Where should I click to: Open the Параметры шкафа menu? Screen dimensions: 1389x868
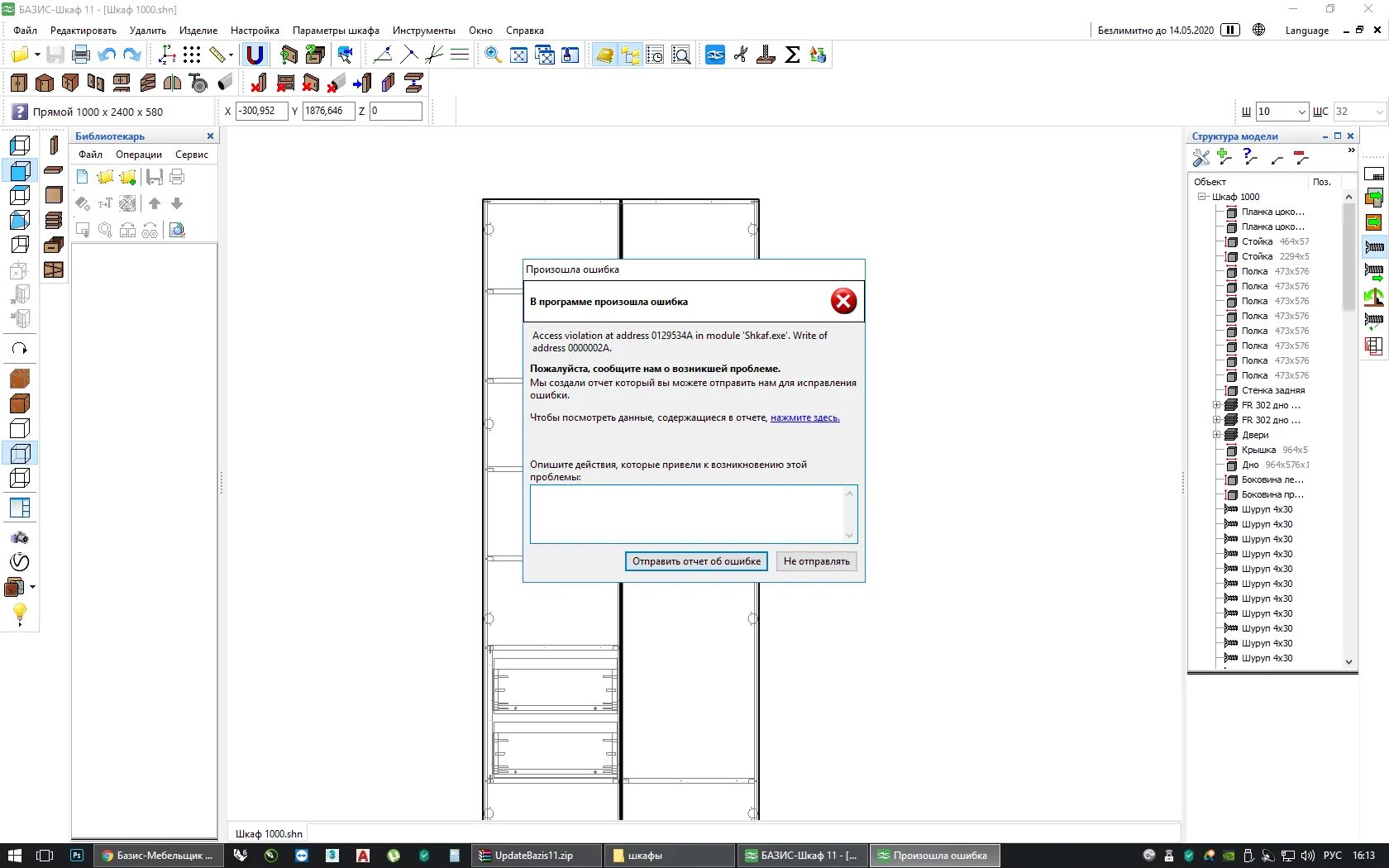[x=336, y=31]
